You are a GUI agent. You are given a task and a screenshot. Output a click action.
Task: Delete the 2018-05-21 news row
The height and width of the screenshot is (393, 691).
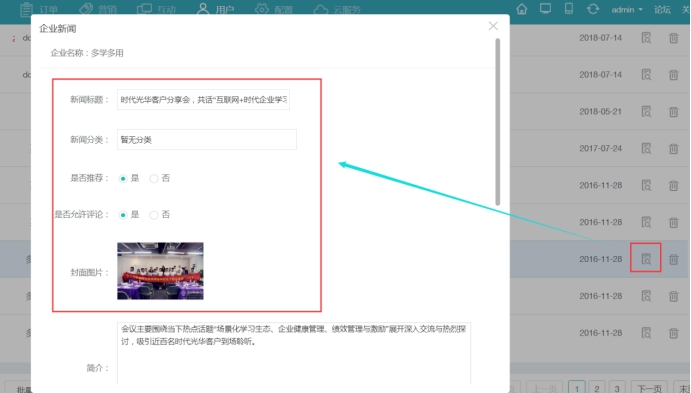click(x=673, y=111)
